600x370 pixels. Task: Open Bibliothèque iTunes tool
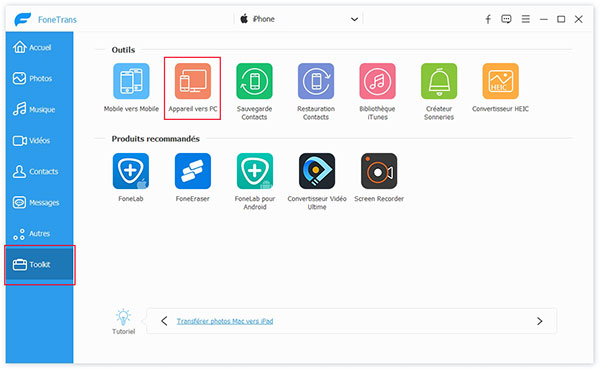pos(377,81)
